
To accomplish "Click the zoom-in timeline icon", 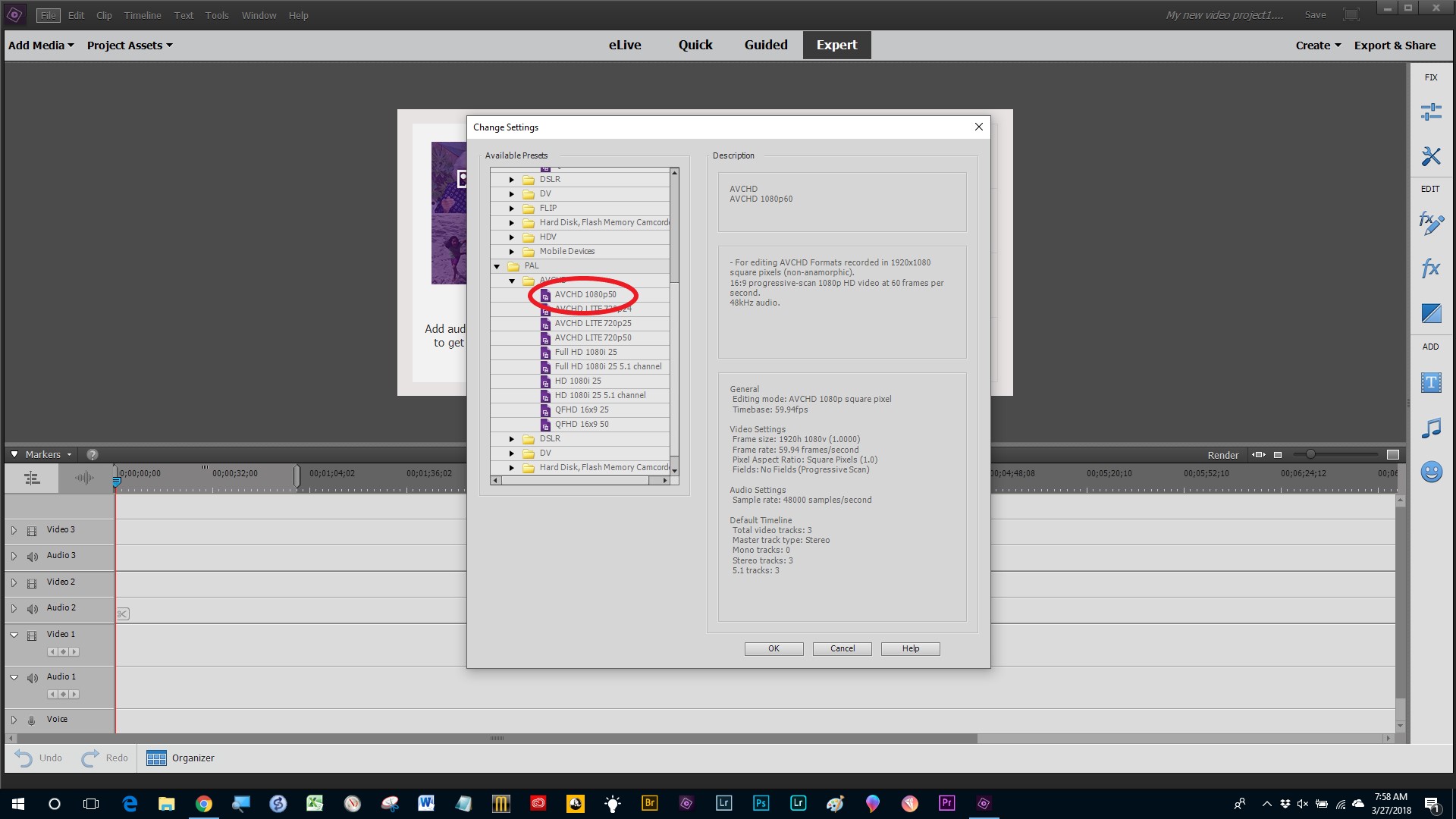I will point(1393,455).
